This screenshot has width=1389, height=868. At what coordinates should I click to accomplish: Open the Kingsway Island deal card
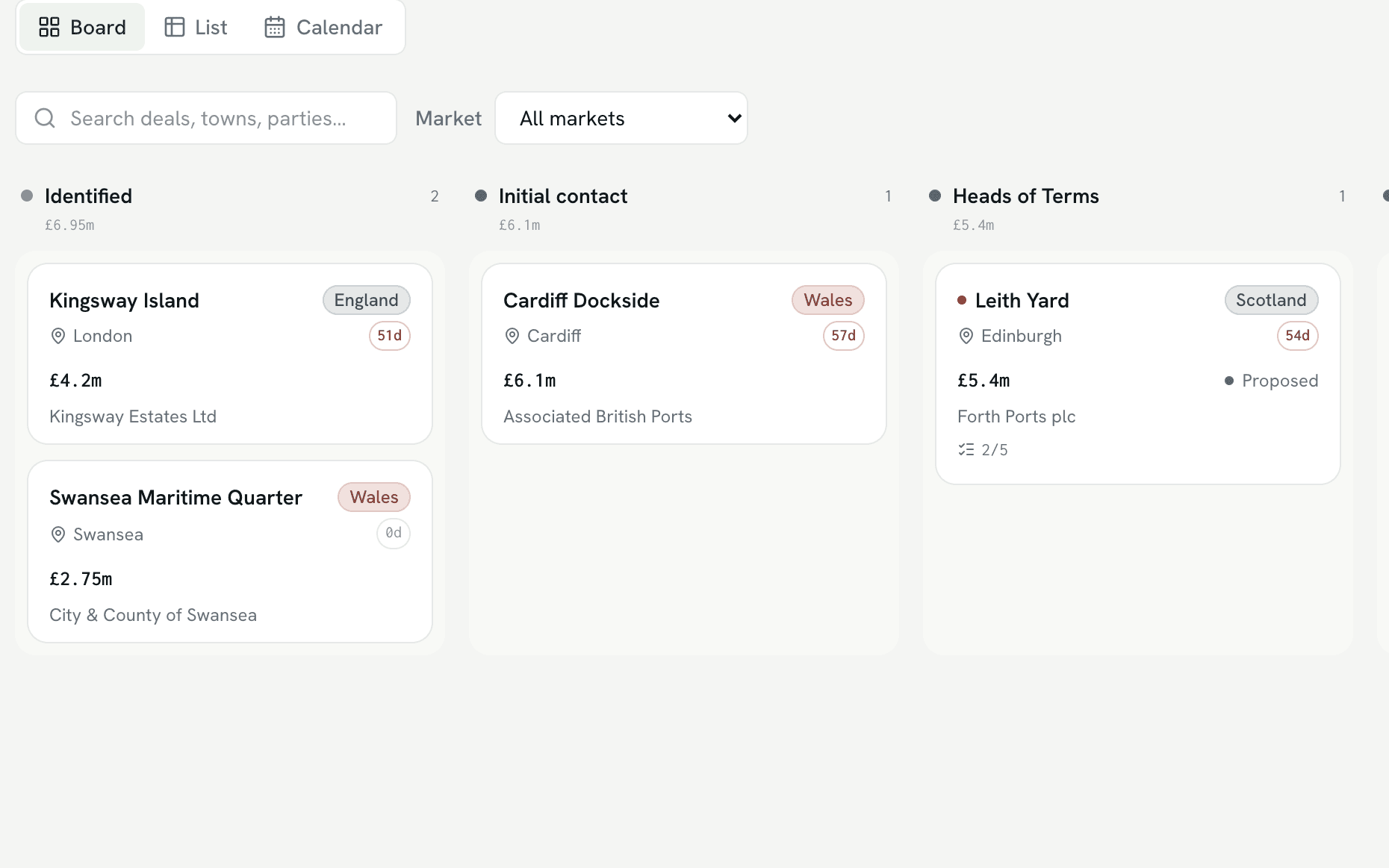point(230,354)
